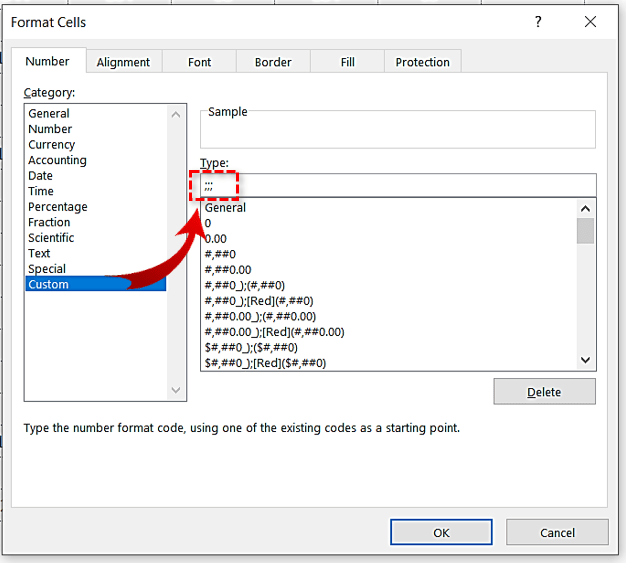The height and width of the screenshot is (563, 626).
Task: Confirm with the OK button
Action: pyautogui.click(x=441, y=533)
